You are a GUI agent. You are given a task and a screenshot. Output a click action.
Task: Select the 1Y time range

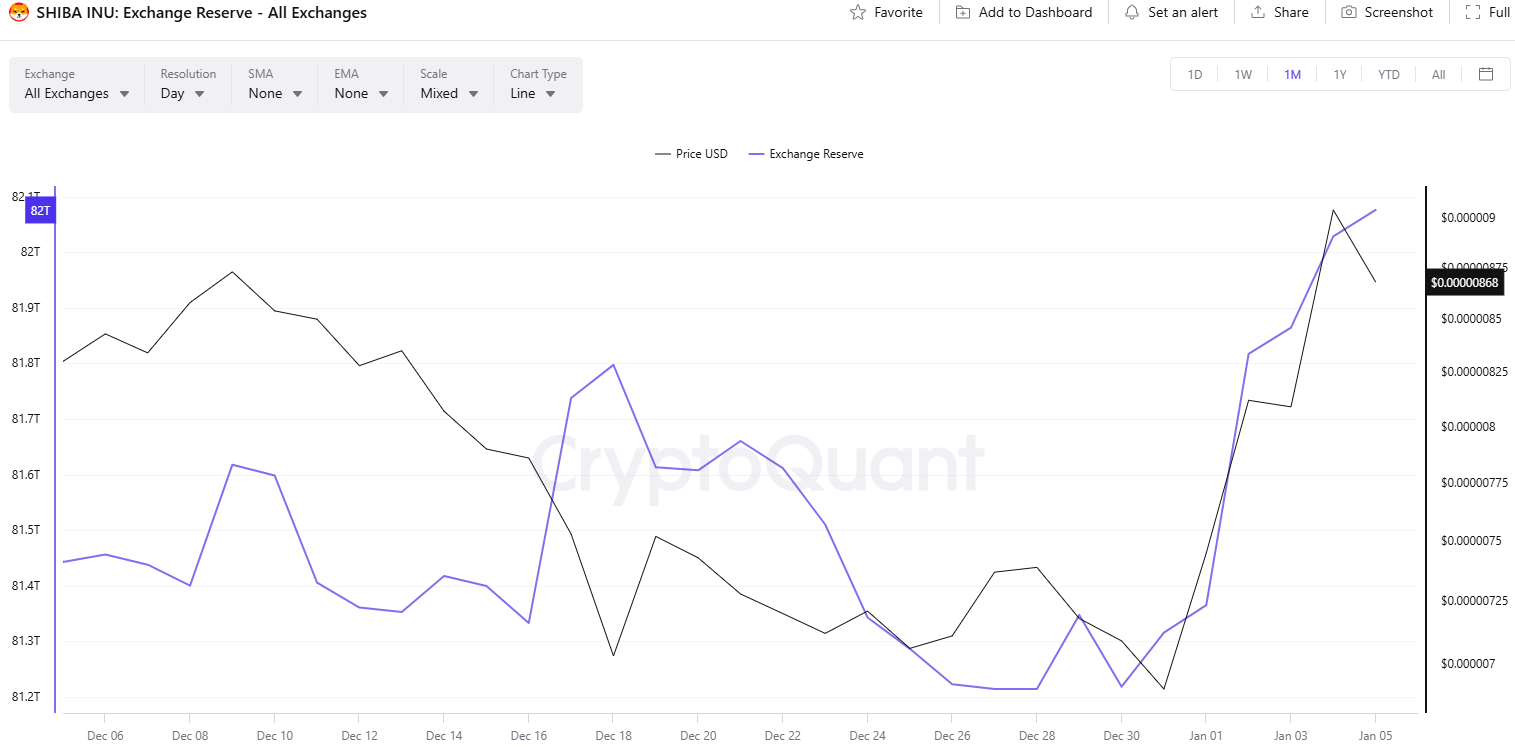(1340, 75)
